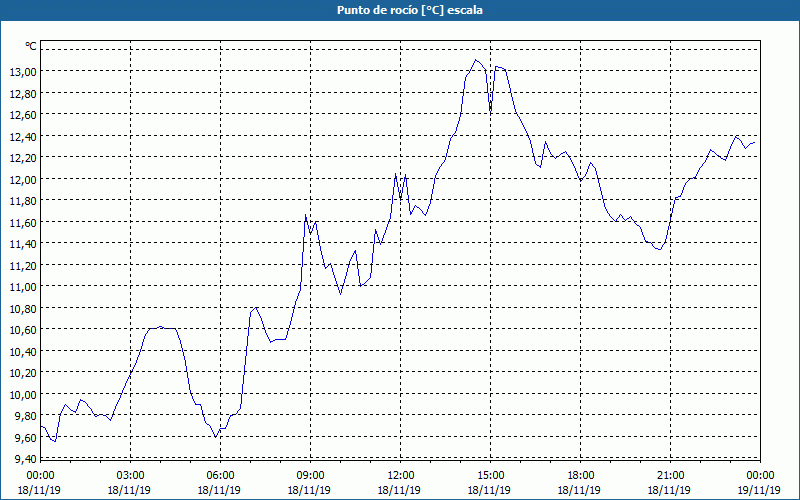Select the 11,20 y-axis value
Image resolution: width=800 pixels, height=500 pixels.
(23, 265)
